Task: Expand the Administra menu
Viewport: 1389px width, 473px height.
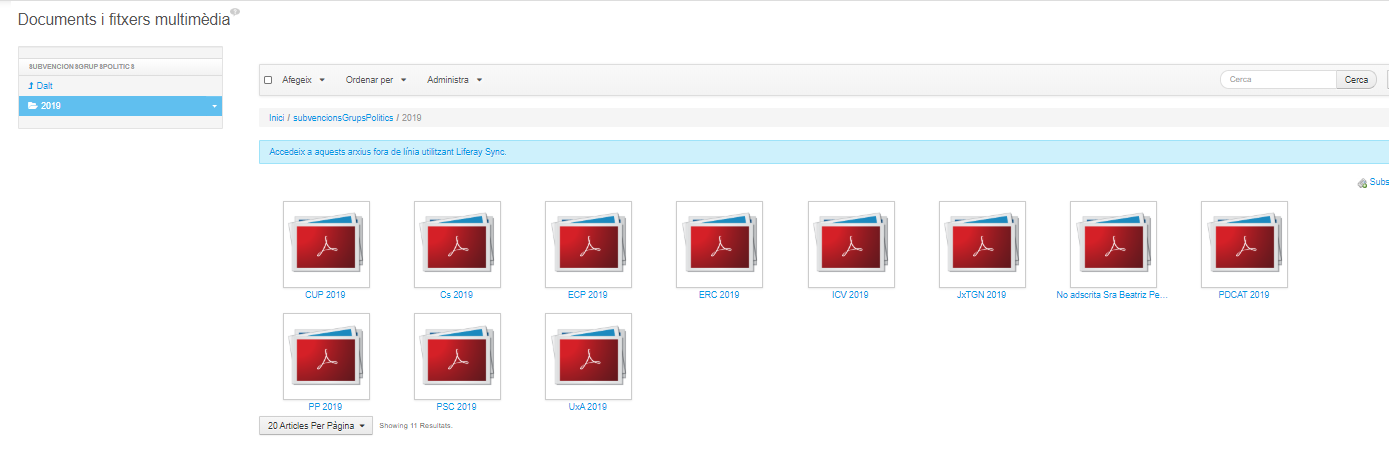Action: click(455, 80)
